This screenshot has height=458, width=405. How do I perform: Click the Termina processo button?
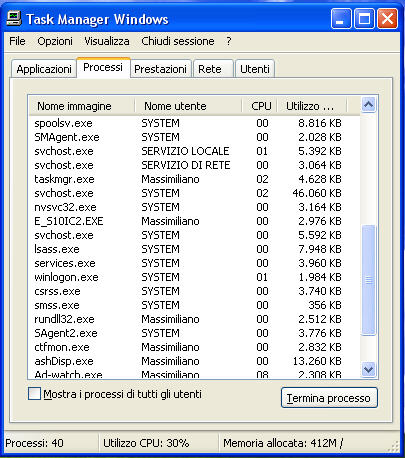pos(329,398)
